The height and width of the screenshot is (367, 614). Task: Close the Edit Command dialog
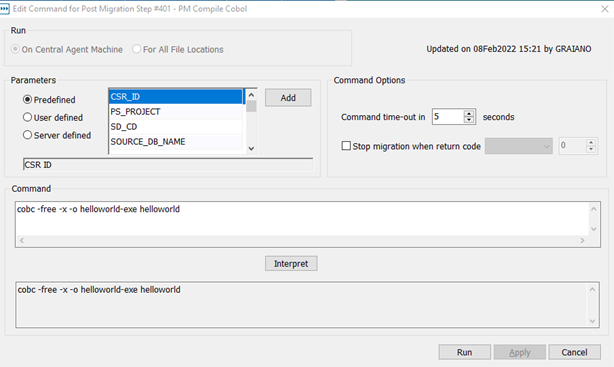coord(605,9)
